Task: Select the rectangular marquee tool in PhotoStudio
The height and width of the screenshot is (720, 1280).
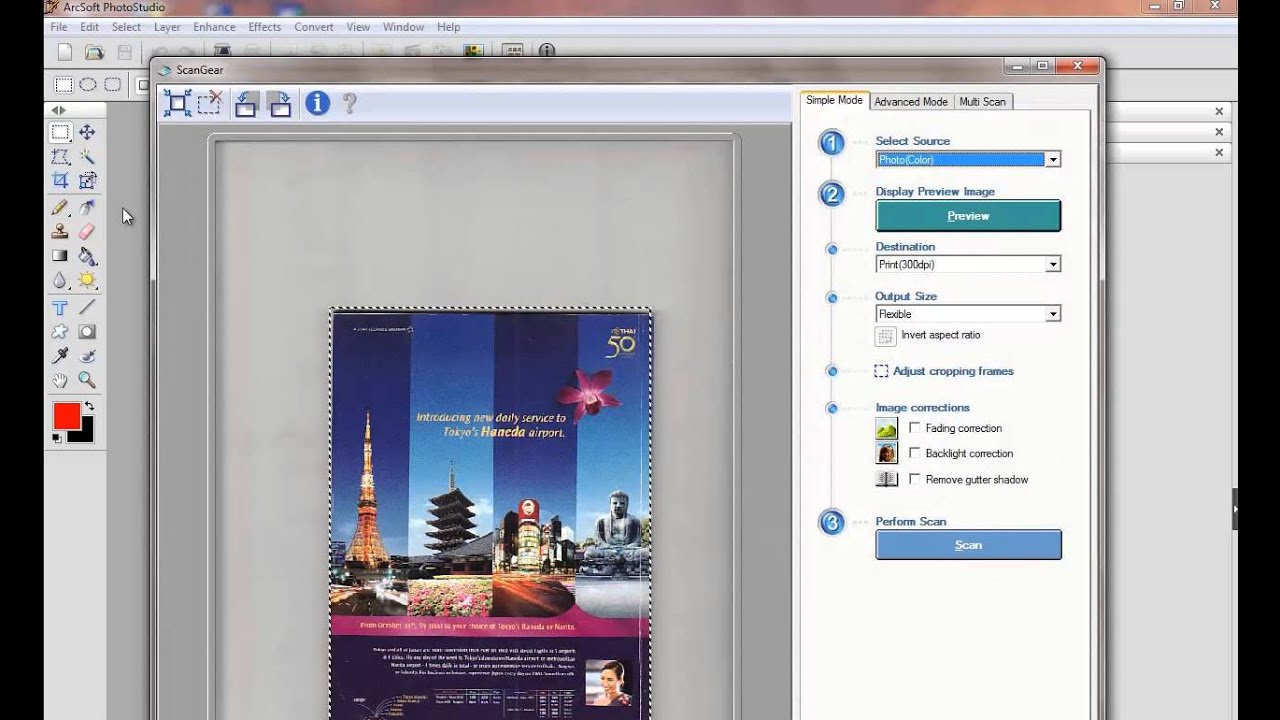Action: coord(60,132)
